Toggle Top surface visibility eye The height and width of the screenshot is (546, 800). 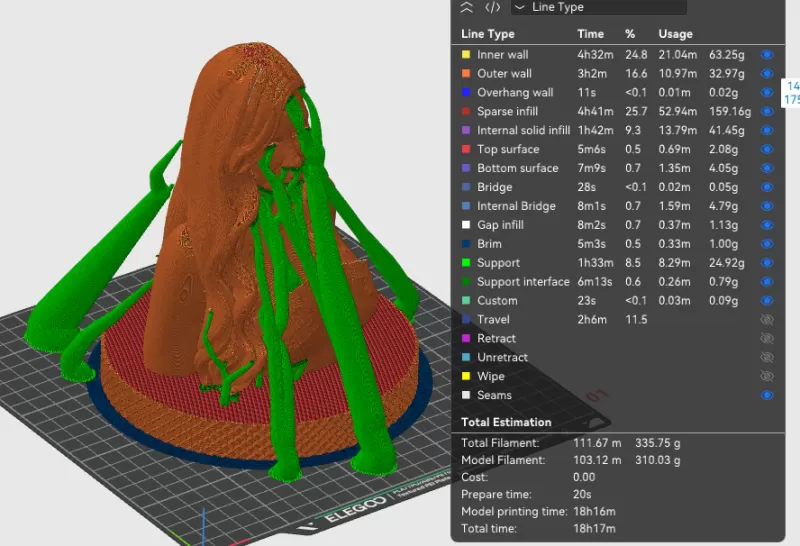point(767,149)
